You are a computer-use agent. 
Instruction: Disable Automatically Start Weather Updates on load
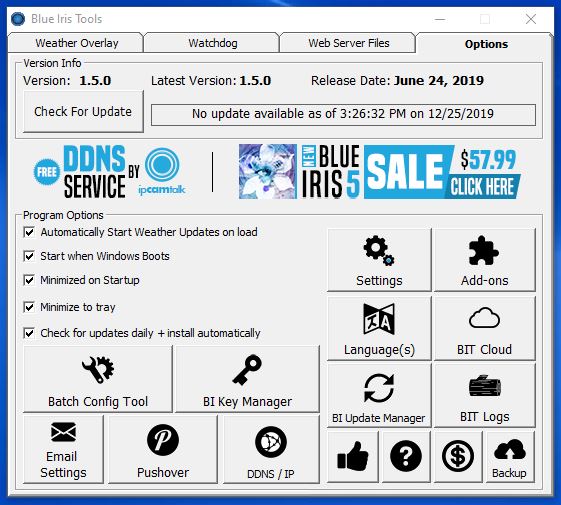click(x=29, y=232)
